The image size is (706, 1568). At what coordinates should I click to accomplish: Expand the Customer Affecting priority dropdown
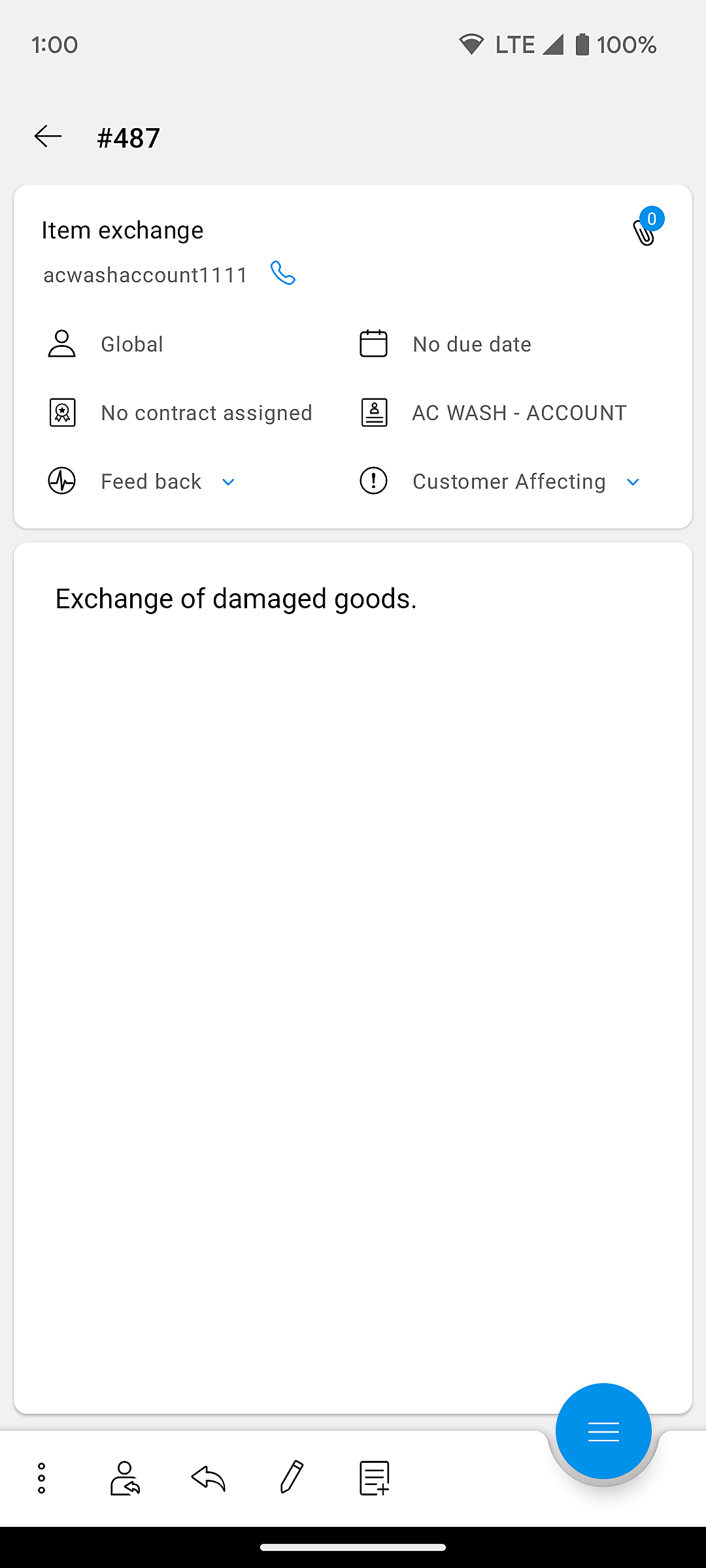click(632, 482)
